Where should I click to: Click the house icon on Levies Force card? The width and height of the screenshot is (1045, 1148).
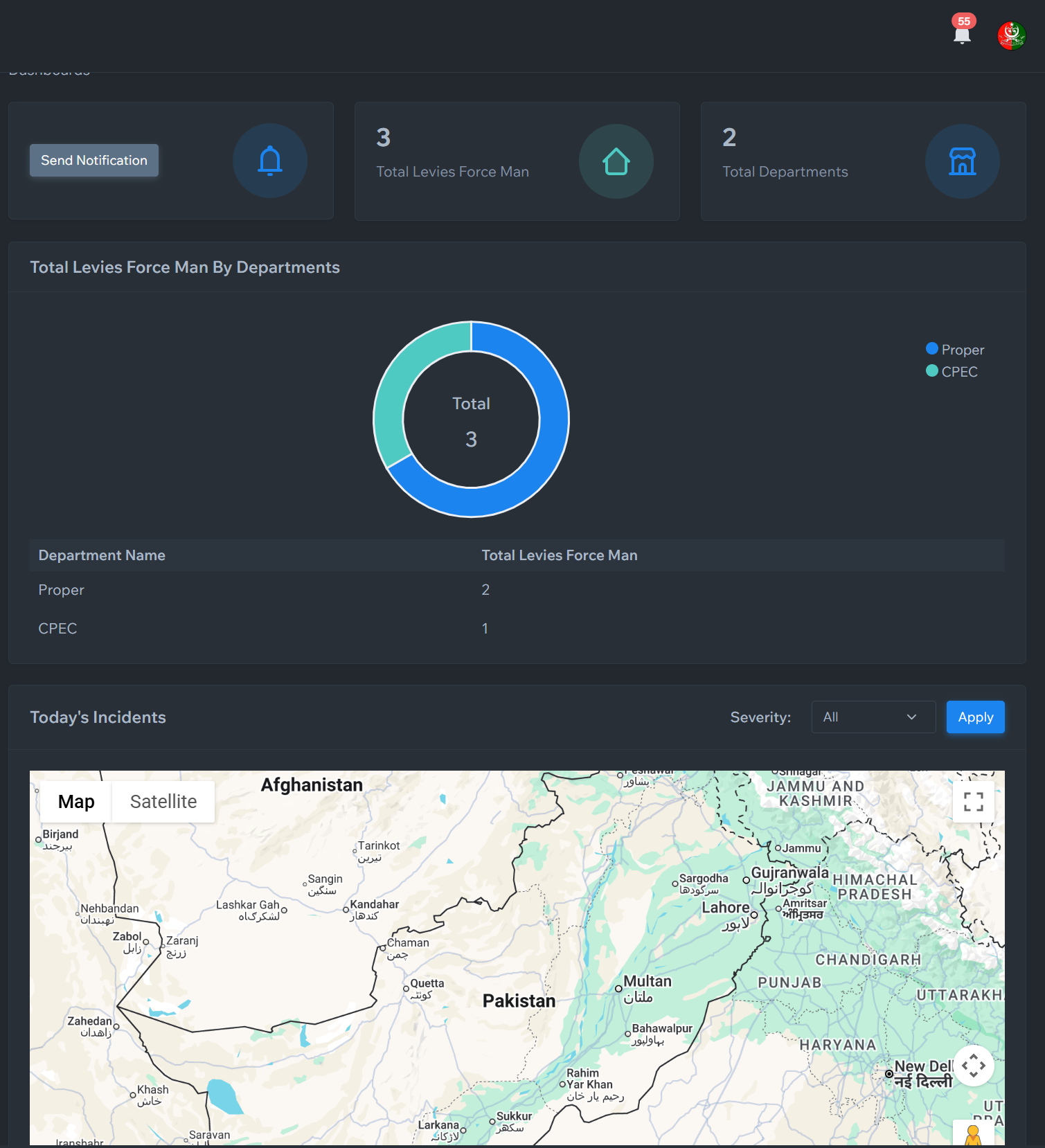pos(616,161)
